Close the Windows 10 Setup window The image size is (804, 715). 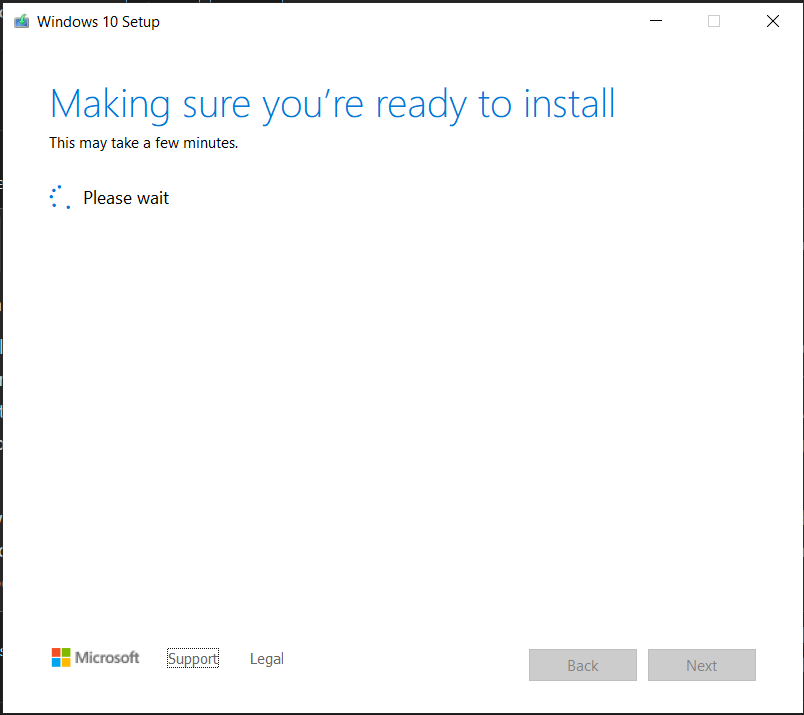tap(773, 21)
